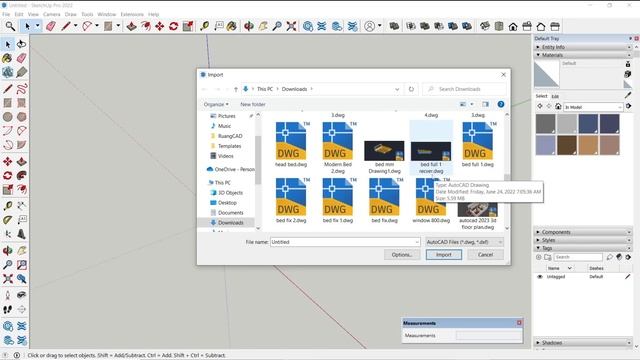Select the dark gray material swatch
Image resolution: width=640 pixels, height=360 pixels.
(546, 124)
